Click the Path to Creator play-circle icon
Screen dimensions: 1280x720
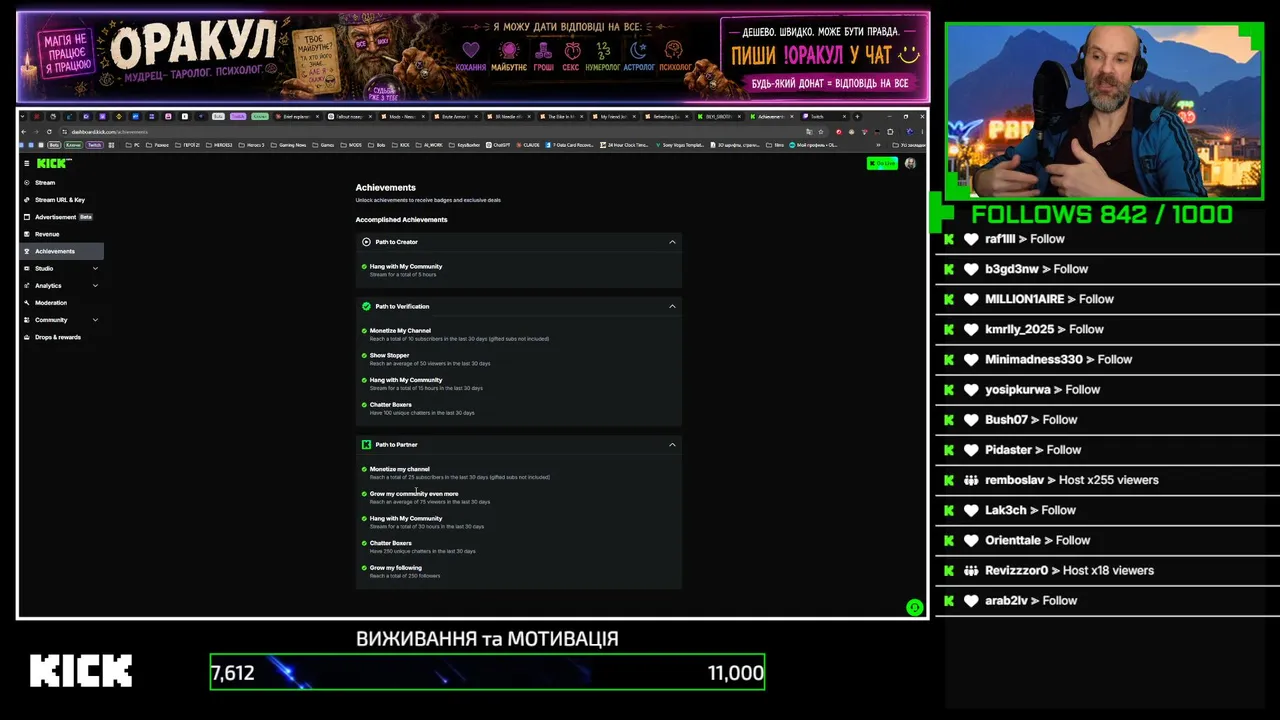point(366,242)
